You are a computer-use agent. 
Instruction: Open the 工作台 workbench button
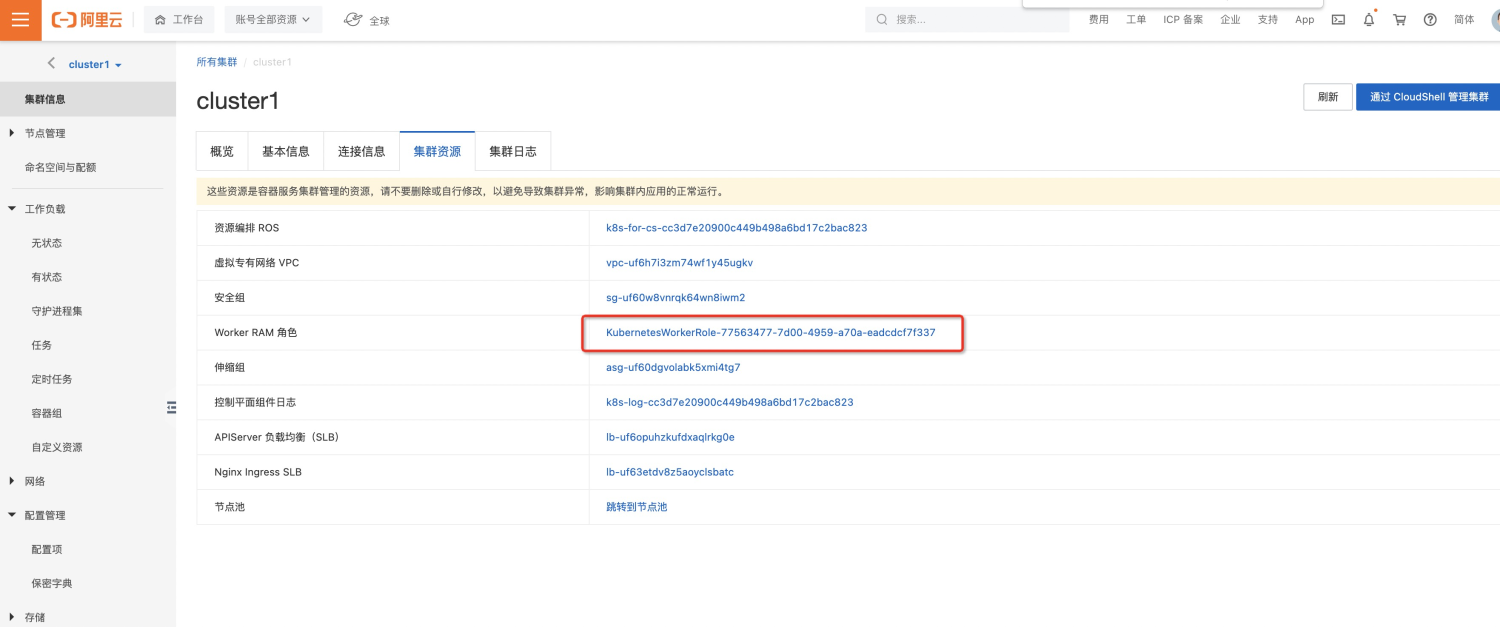click(180, 20)
